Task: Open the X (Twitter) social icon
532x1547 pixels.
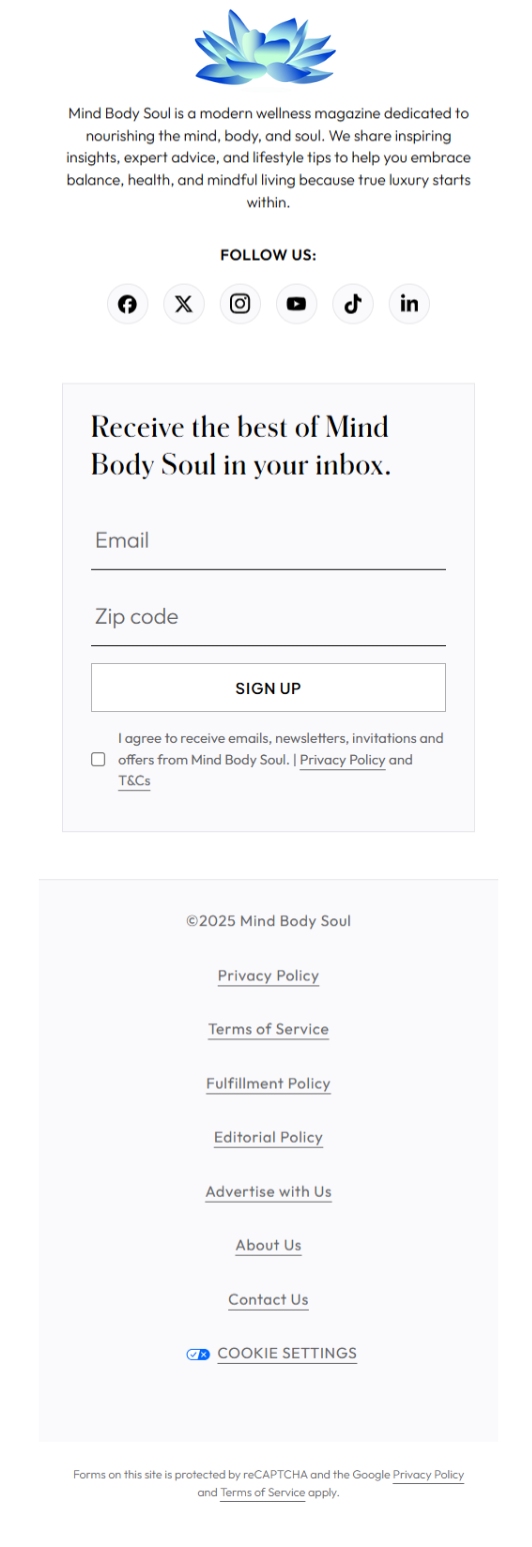Action: coord(184,304)
